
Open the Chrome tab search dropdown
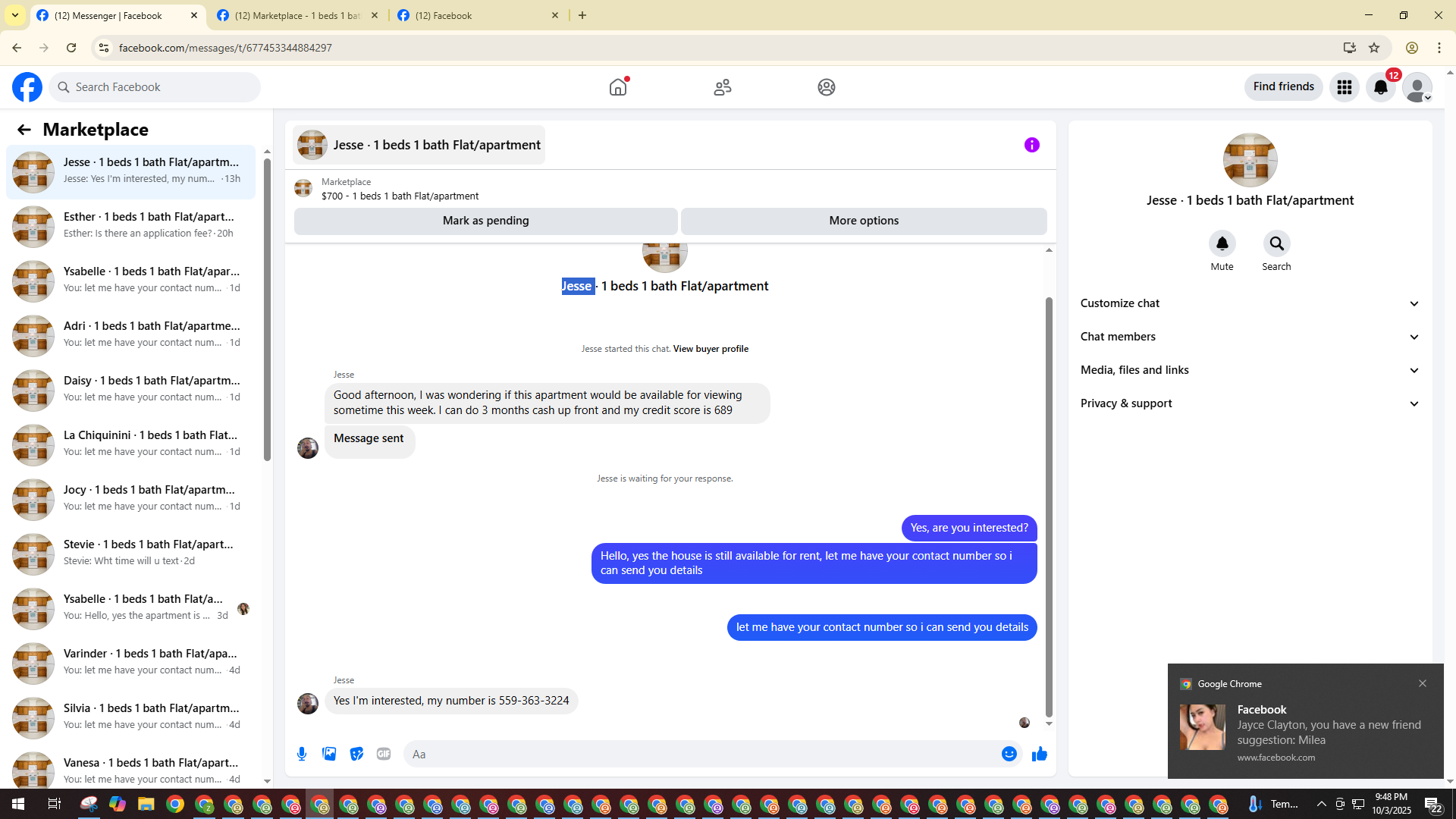tap(14, 15)
